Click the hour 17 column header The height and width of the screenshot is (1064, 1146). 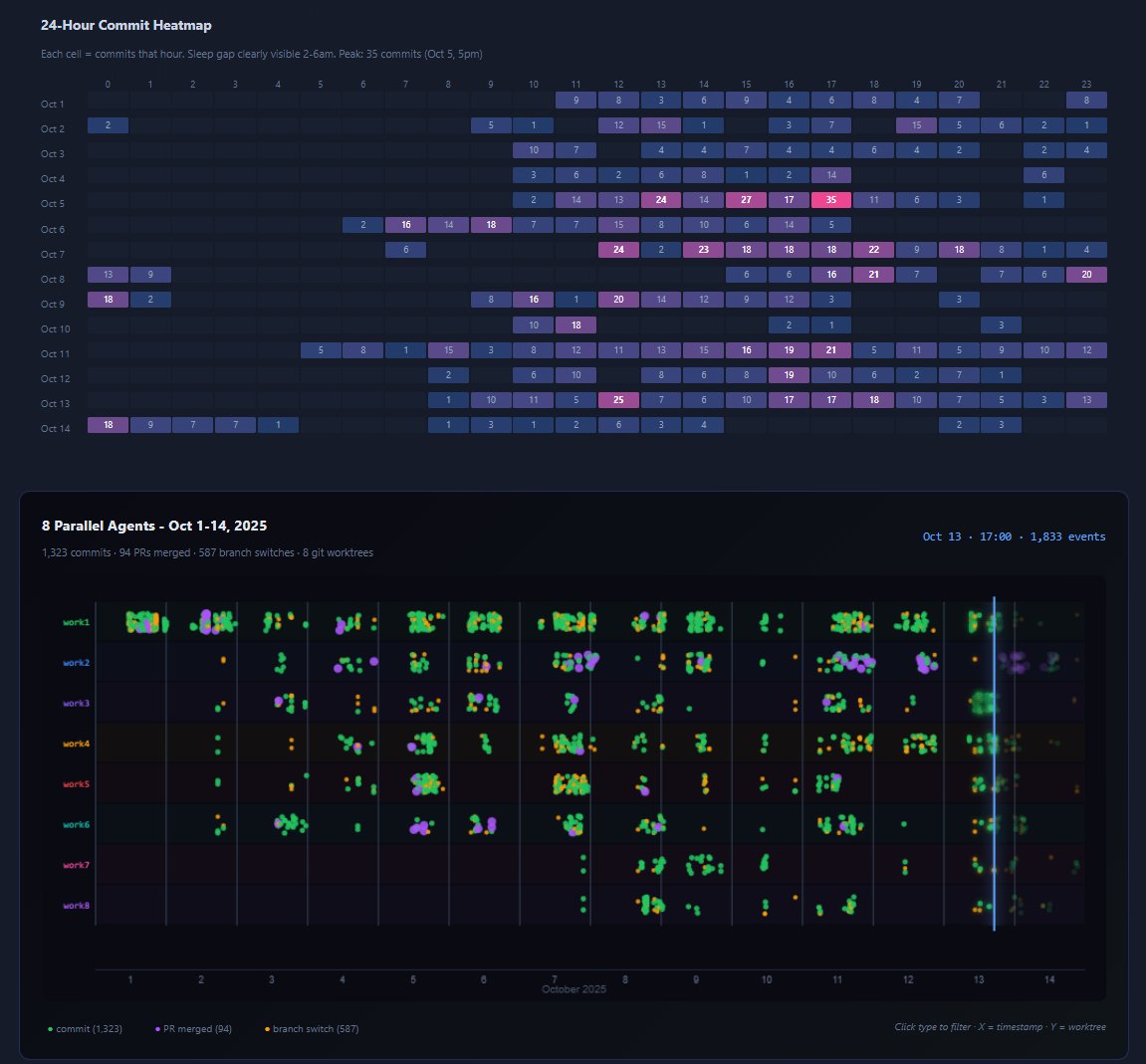(831, 84)
